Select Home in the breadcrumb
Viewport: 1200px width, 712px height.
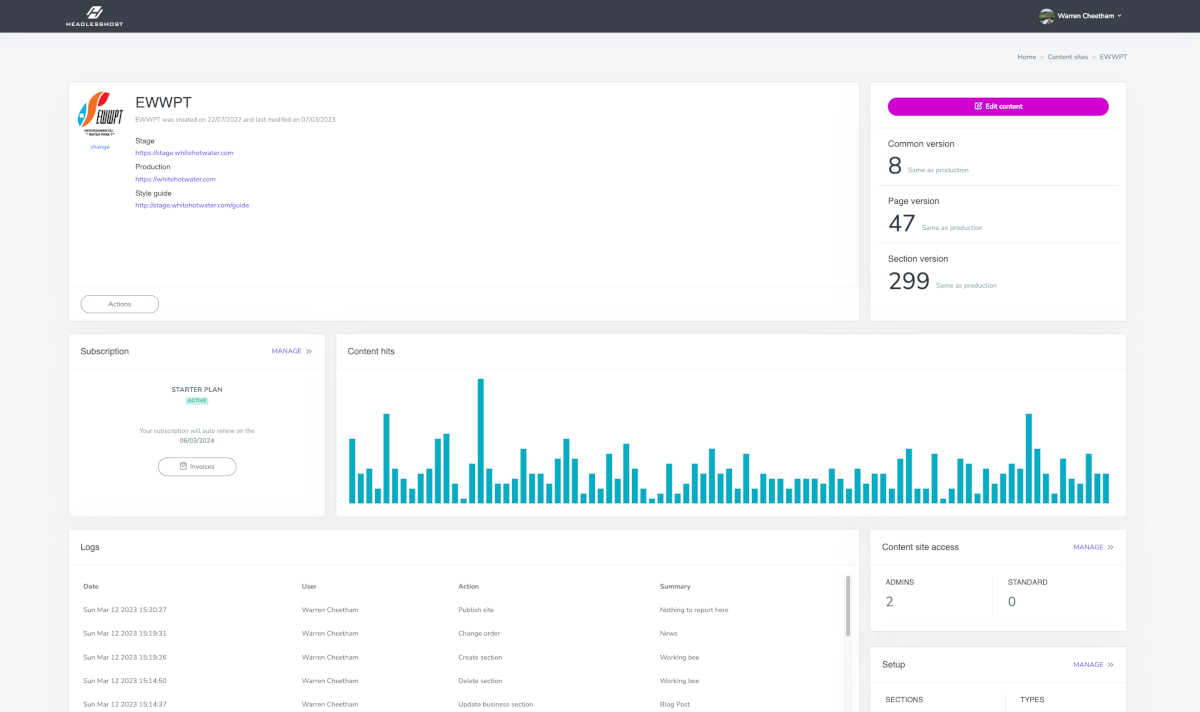point(1026,57)
